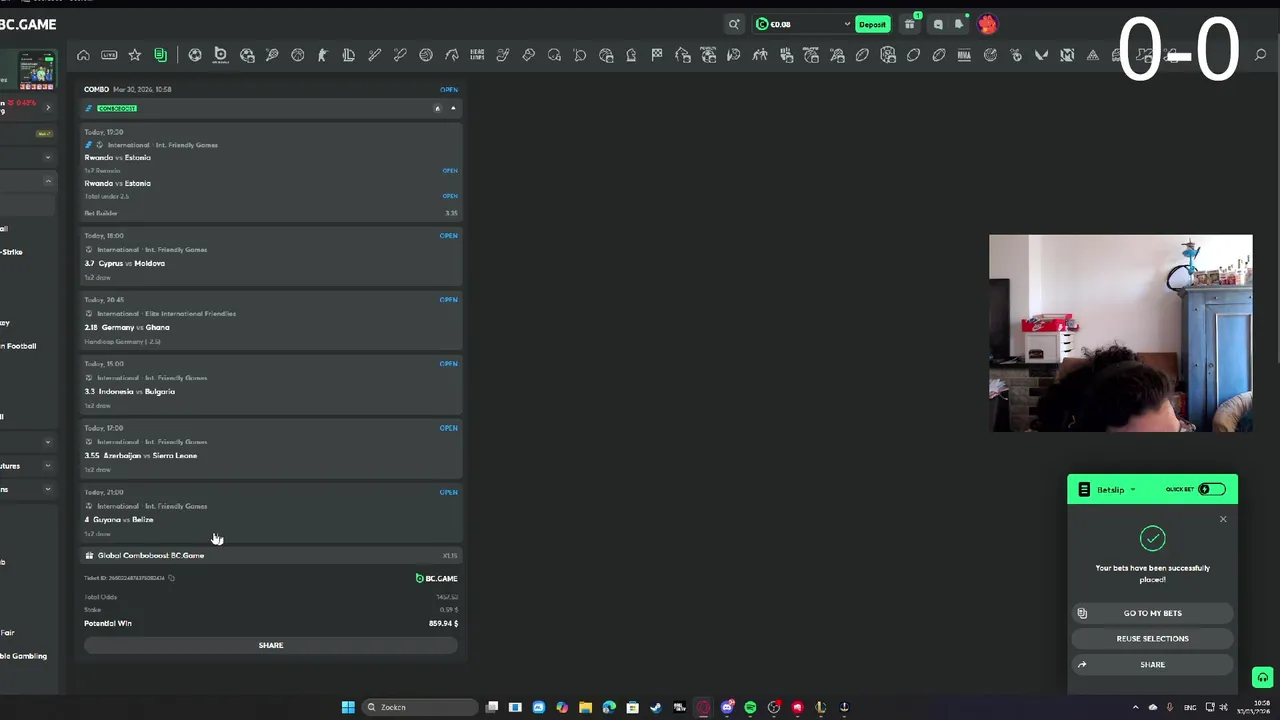Select the checkered racing flag icon

[657, 55]
